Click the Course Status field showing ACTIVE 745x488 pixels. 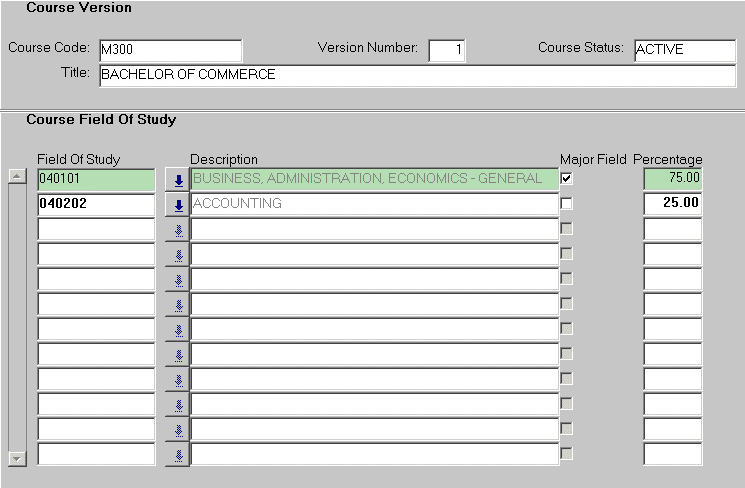coord(684,50)
